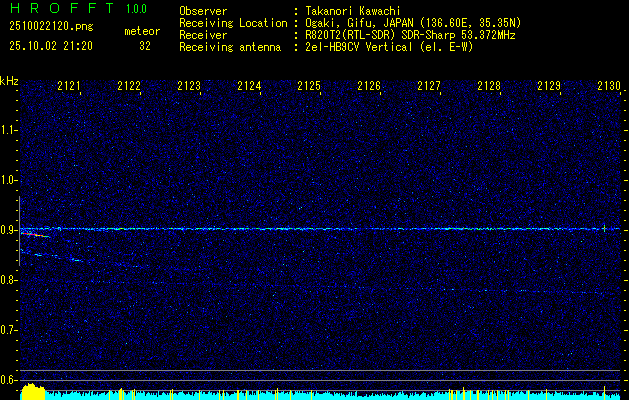Click receiver R820T2(RTL-SDR) SDR-Sharp text

click(410, 35)
